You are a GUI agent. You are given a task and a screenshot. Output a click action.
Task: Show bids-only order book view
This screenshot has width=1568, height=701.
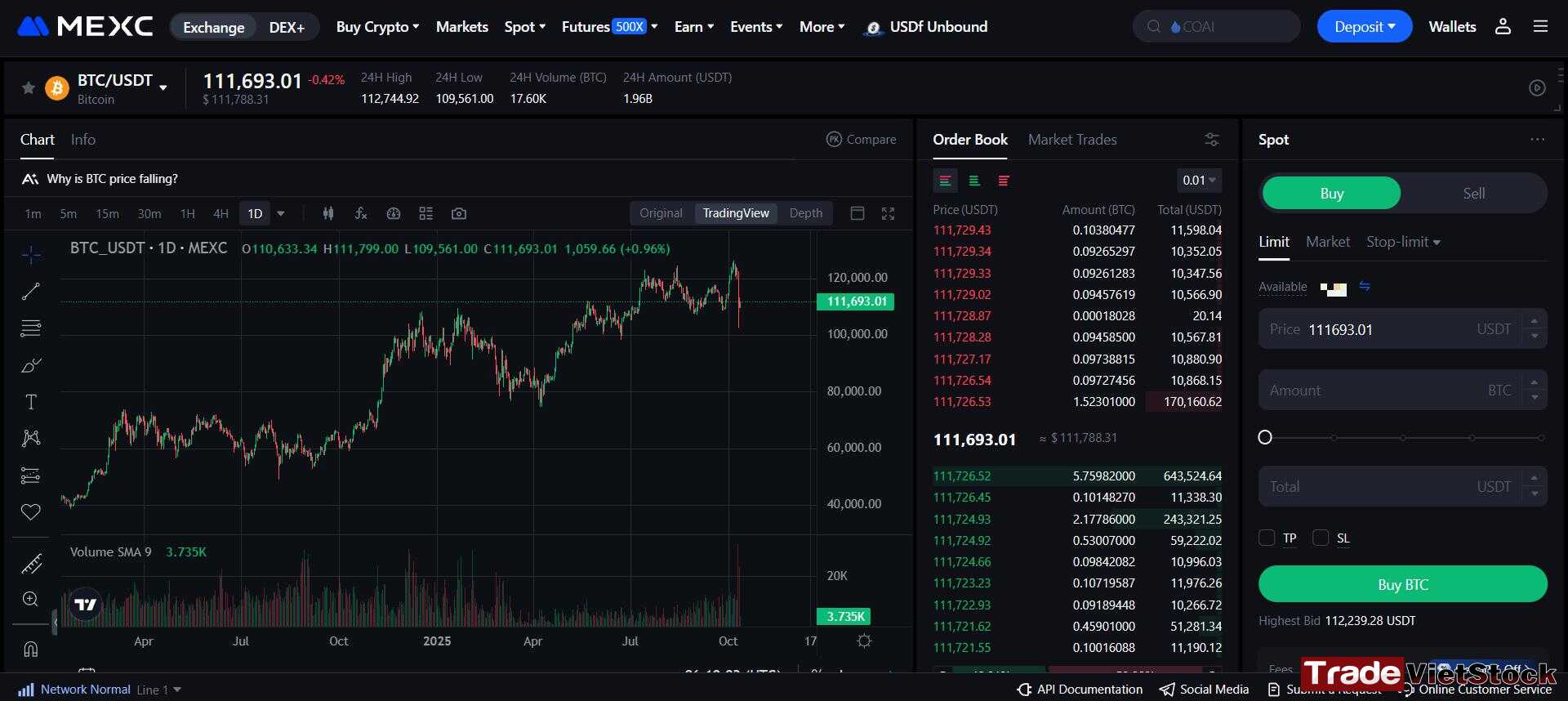[x=974, y=181]
